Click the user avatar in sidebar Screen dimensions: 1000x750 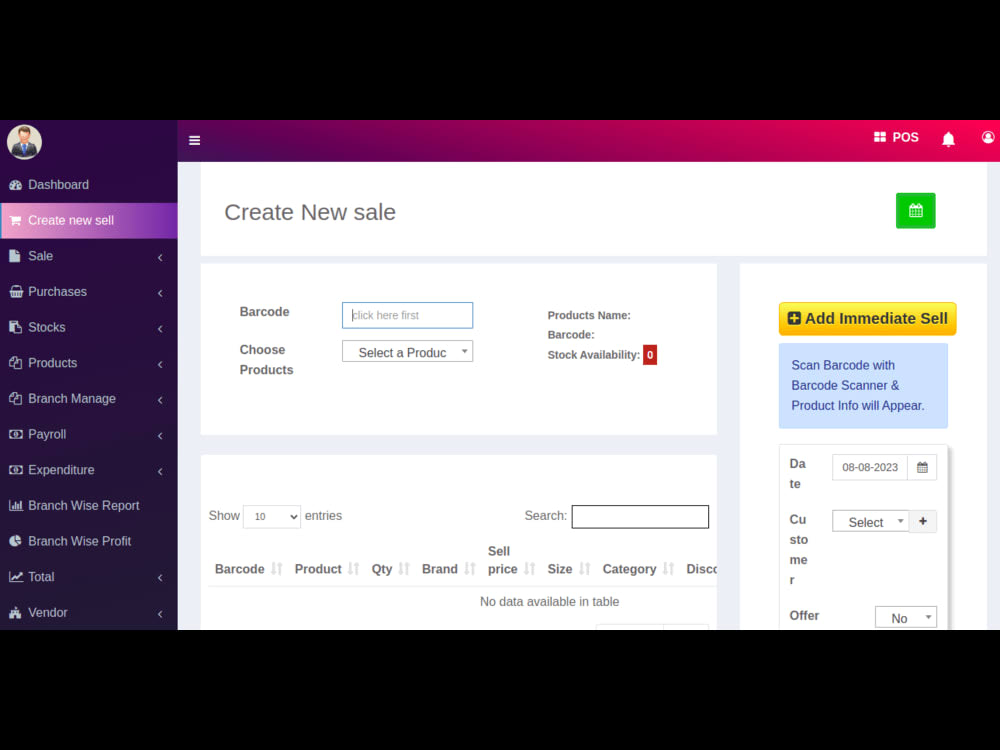coord(24,142)
